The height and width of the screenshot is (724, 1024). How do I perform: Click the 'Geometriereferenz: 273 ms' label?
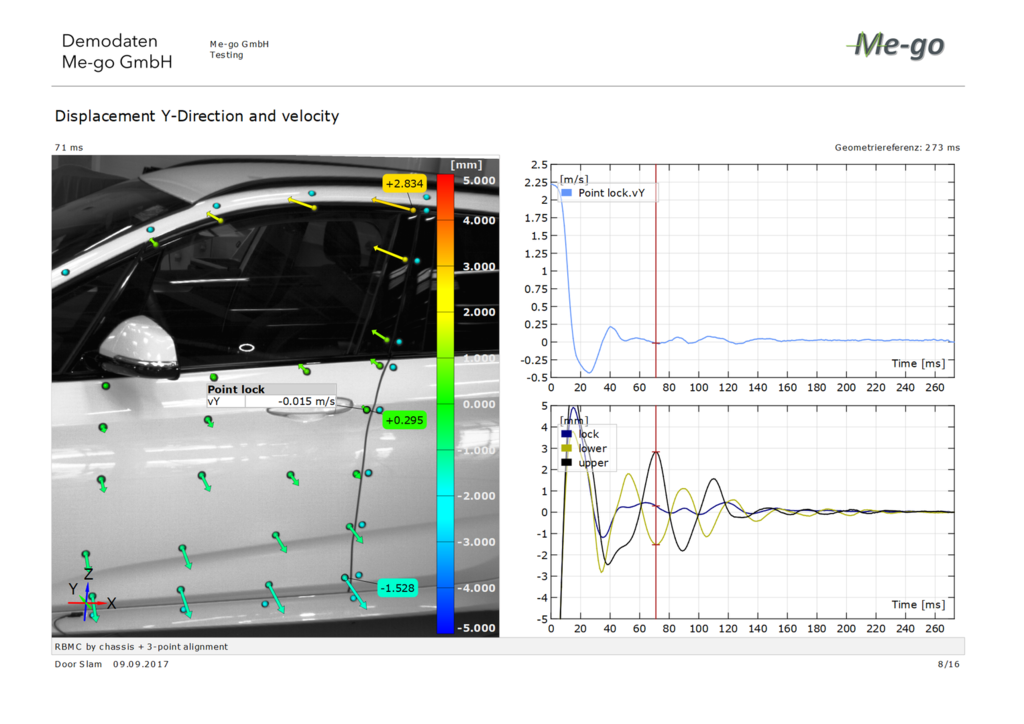coord(897,147)
